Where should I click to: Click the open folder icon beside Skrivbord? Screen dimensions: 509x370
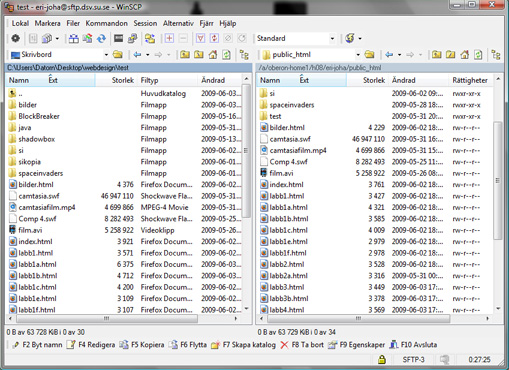[x=118, y=54]
